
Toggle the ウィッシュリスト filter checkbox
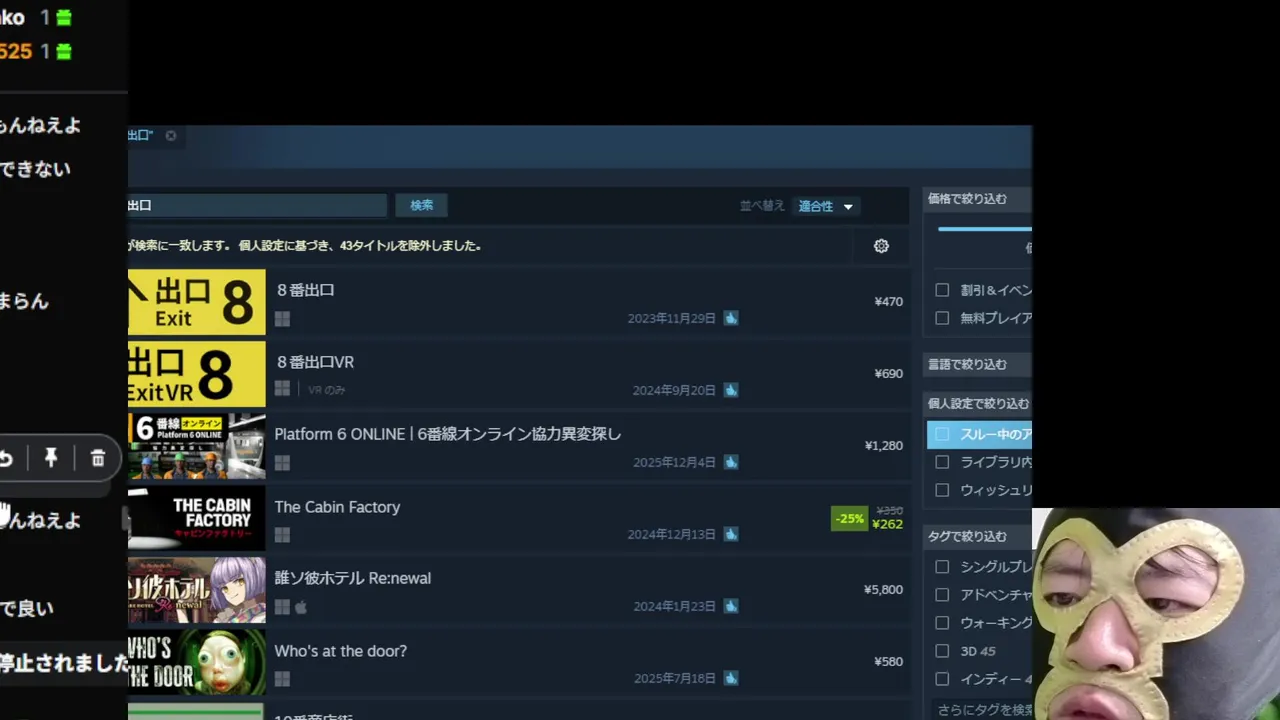pos(942,490)
